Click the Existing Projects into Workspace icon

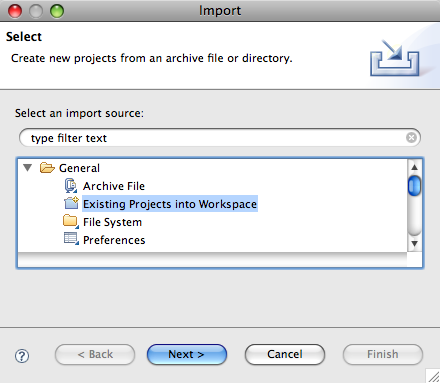pyautogui.click(x=71, y=203)
